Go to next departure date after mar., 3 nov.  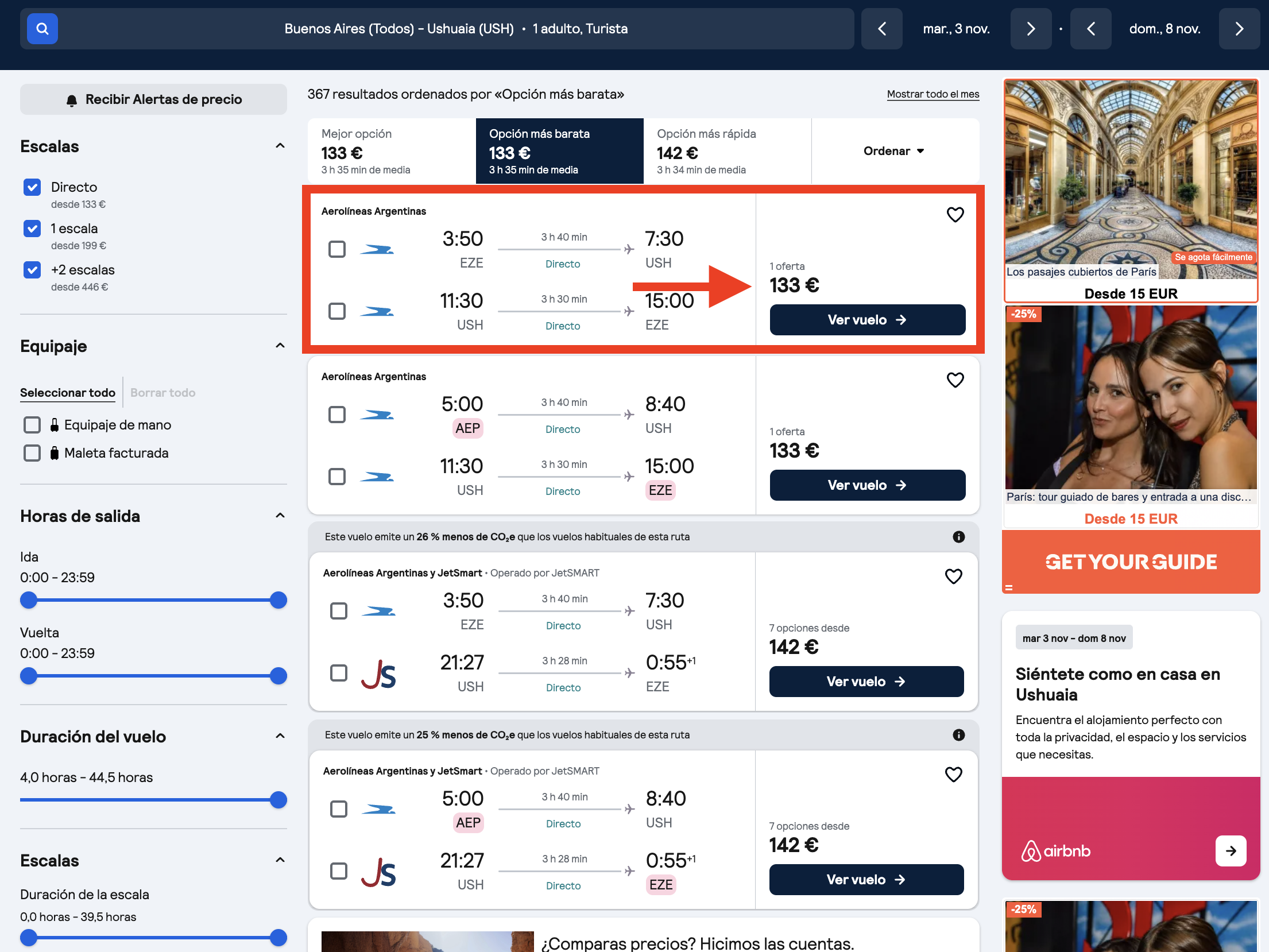coord(1031,29)
